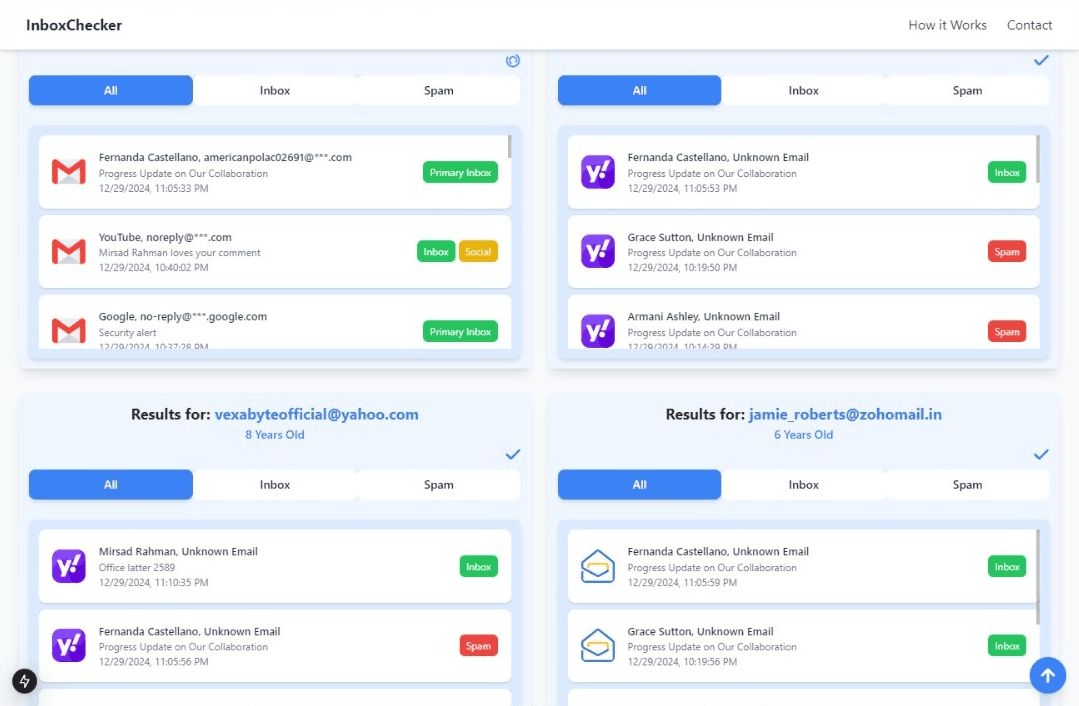This screenshot has height=706, width=1079.
Task: Click the Zoho mail icon beside Grace Sutton
Action: tap(598, 646)
